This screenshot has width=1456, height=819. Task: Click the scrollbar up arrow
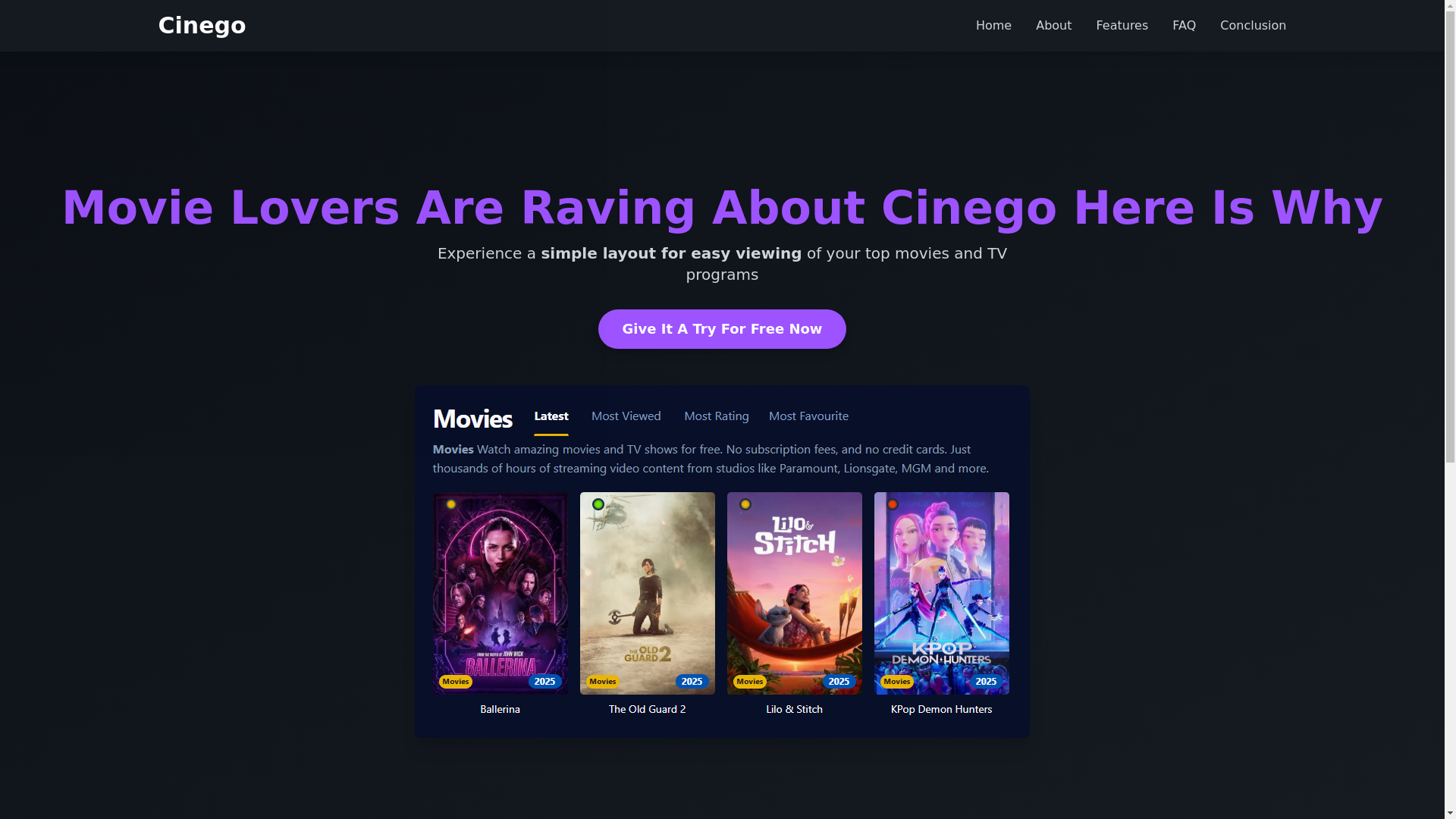pyautogui.click(x=1450, y=5)
